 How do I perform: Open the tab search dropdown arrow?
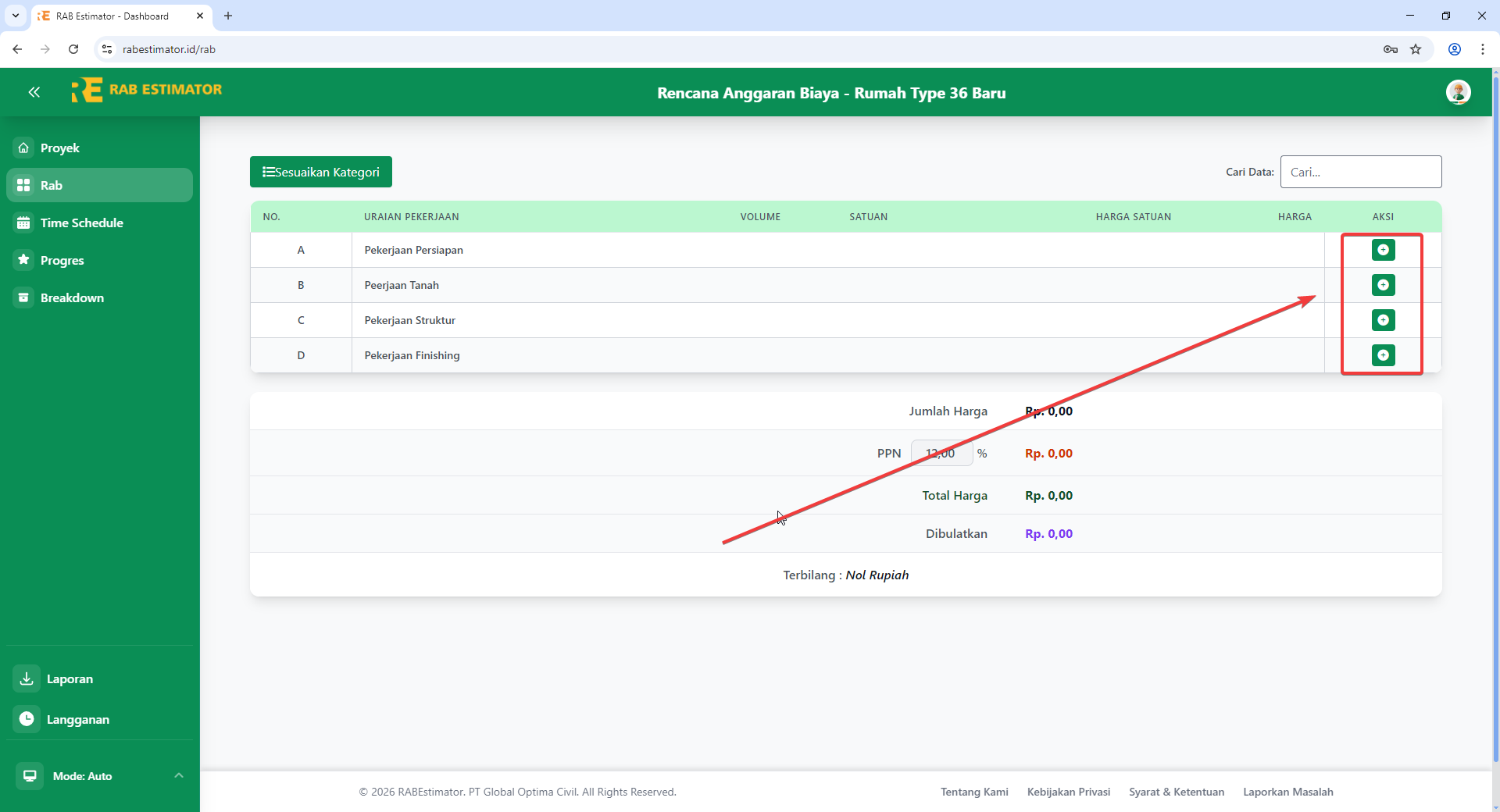(x=16, y=16)
